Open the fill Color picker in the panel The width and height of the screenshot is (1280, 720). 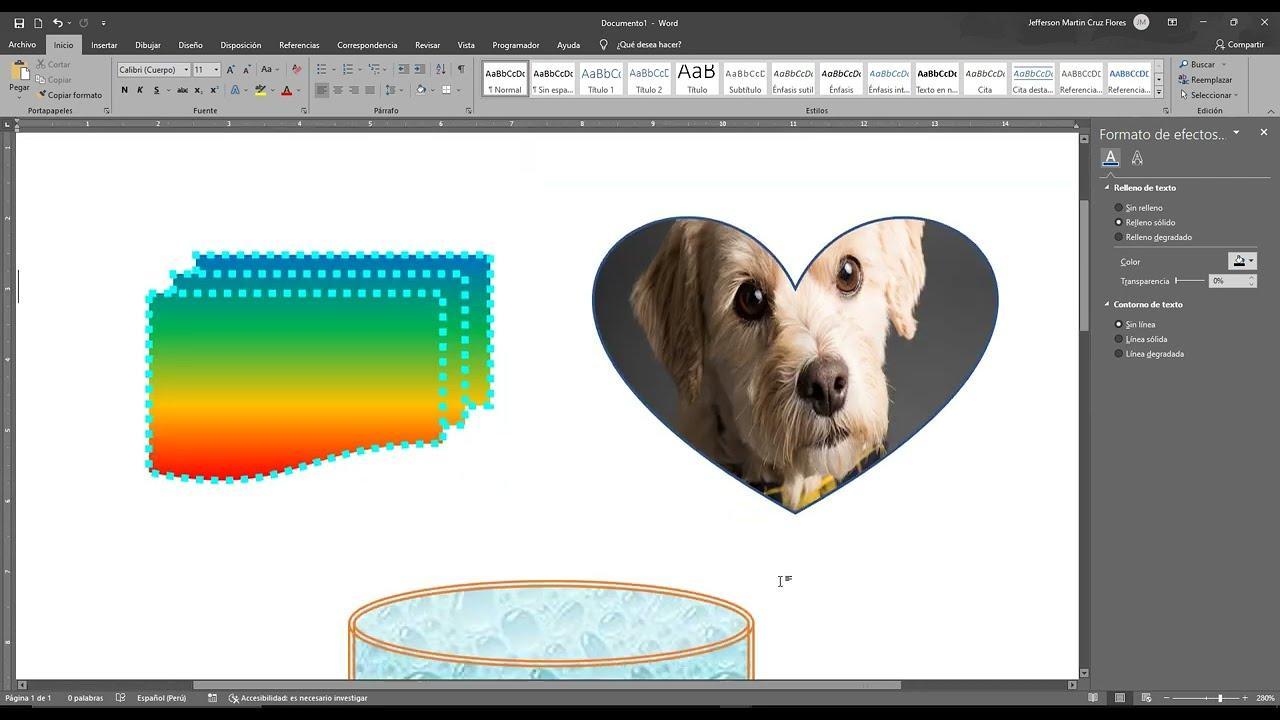pyautogui.click(x=1241, y=261)
